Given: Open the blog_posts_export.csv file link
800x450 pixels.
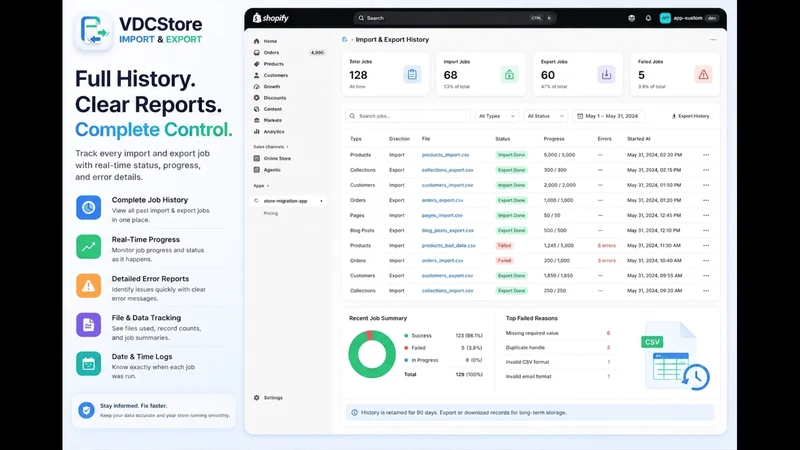Looking at the screenshot, I should click(447, 230).
